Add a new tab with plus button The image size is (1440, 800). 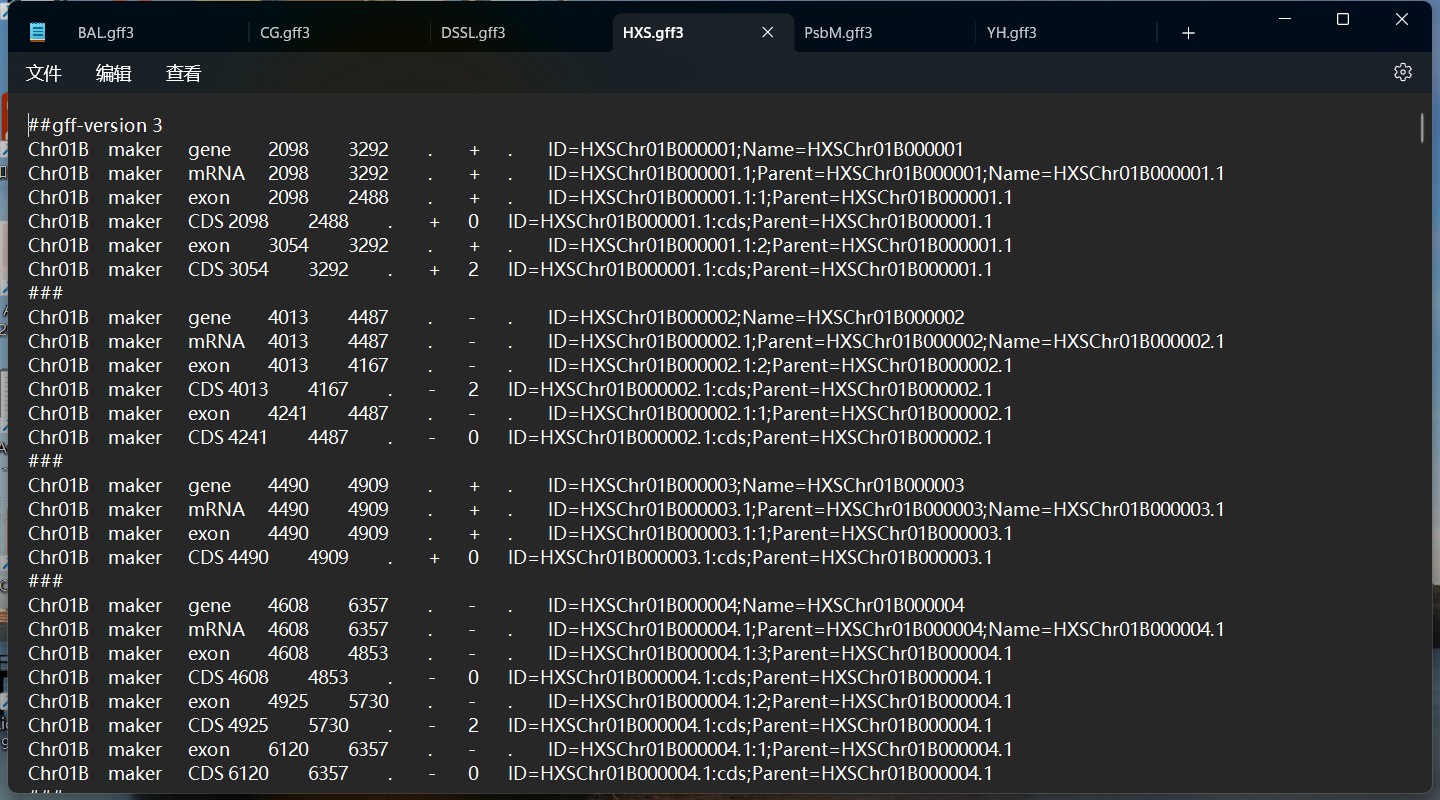point(1188,33)
